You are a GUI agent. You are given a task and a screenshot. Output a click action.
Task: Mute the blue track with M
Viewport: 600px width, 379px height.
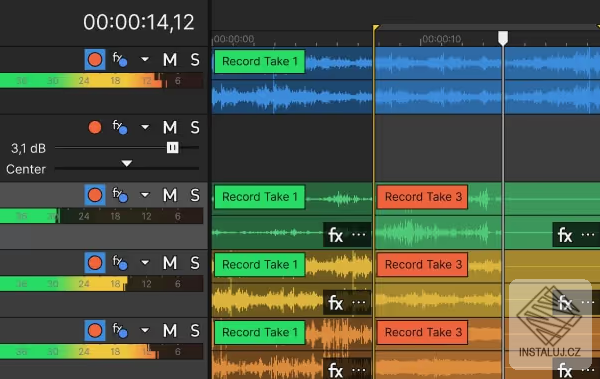point(170,60)
